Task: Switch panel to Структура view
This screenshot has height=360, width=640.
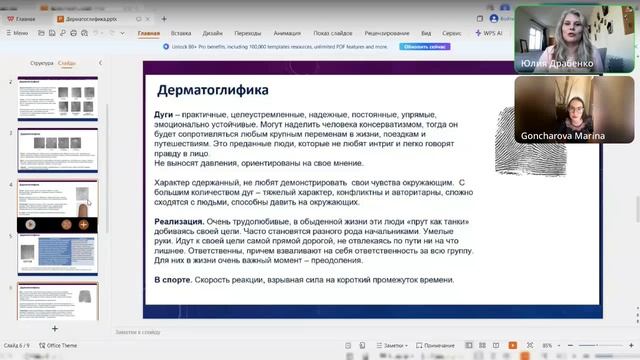Action: tap(42, 63)
